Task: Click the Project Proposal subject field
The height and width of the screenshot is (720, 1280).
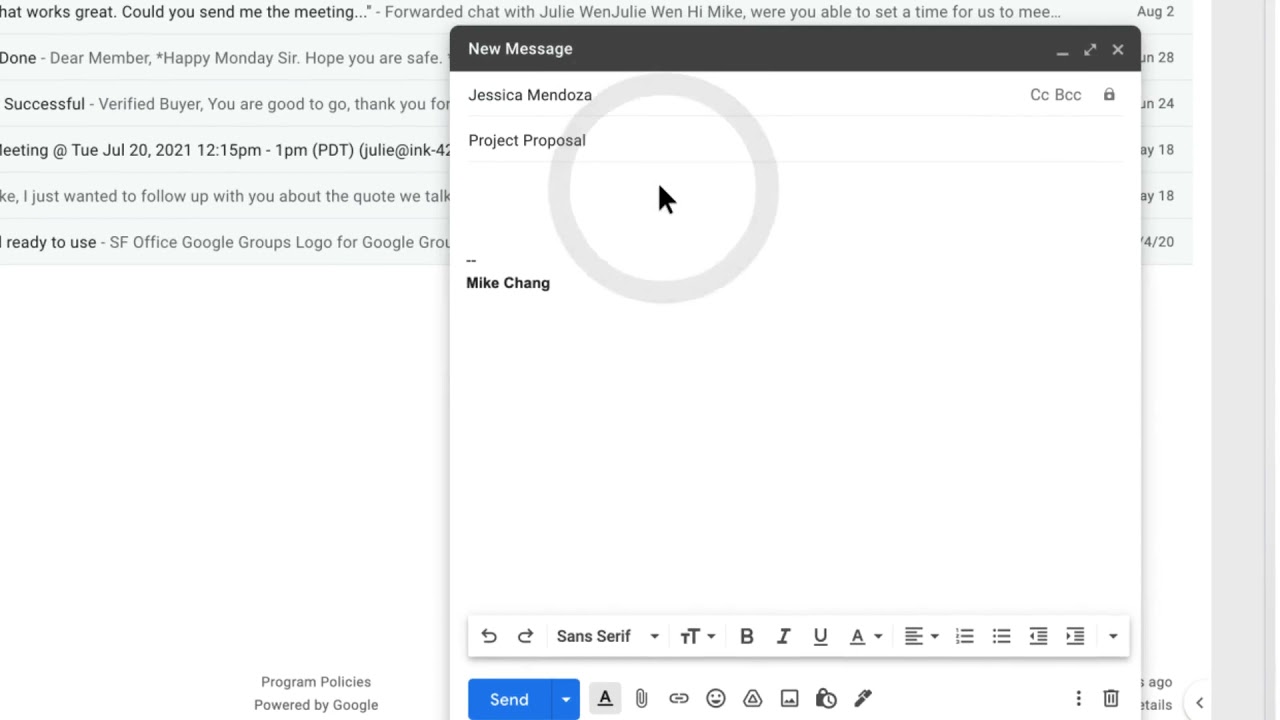Action: (795, 140)
